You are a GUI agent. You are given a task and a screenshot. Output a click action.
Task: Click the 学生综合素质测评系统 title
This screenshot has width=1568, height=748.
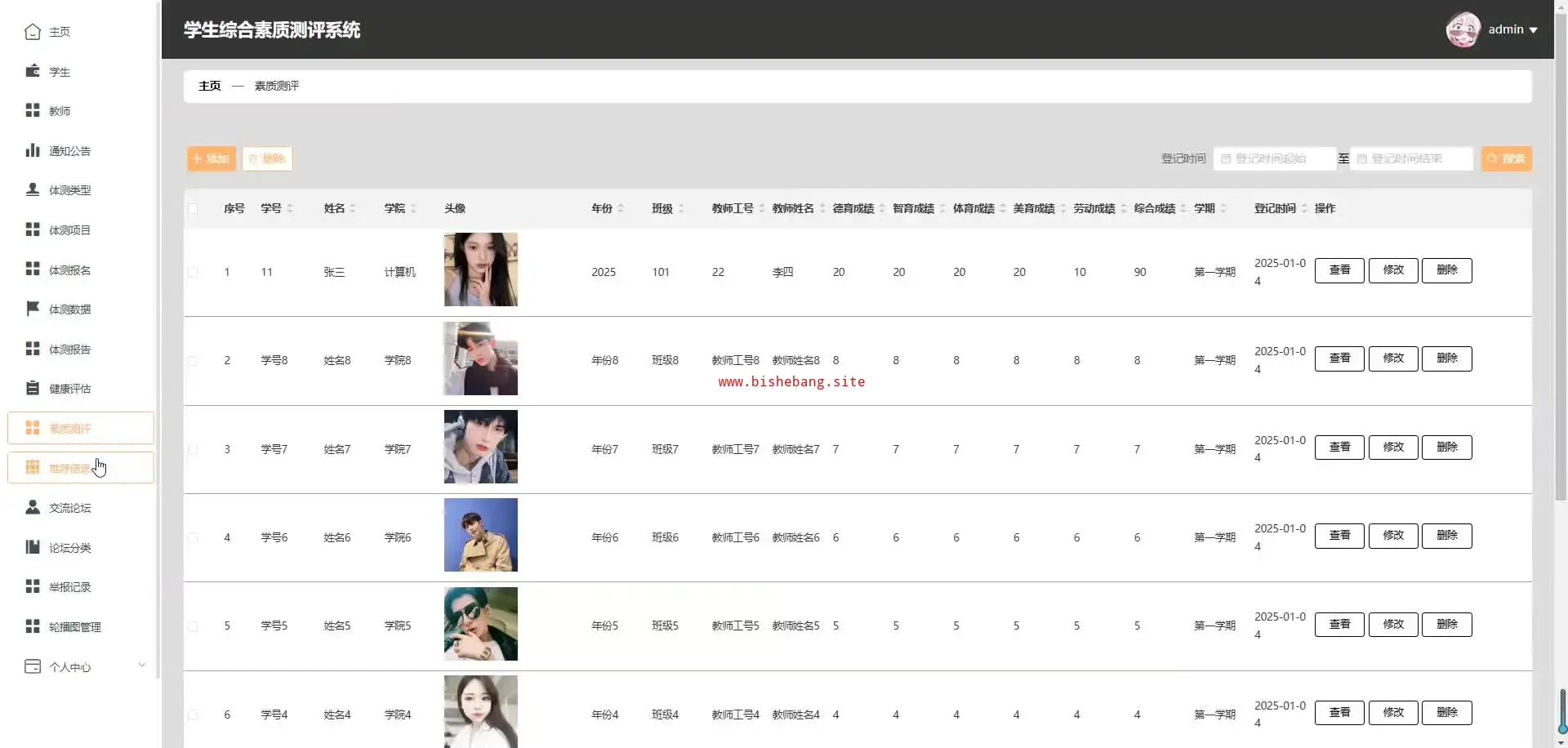(272, 30)
